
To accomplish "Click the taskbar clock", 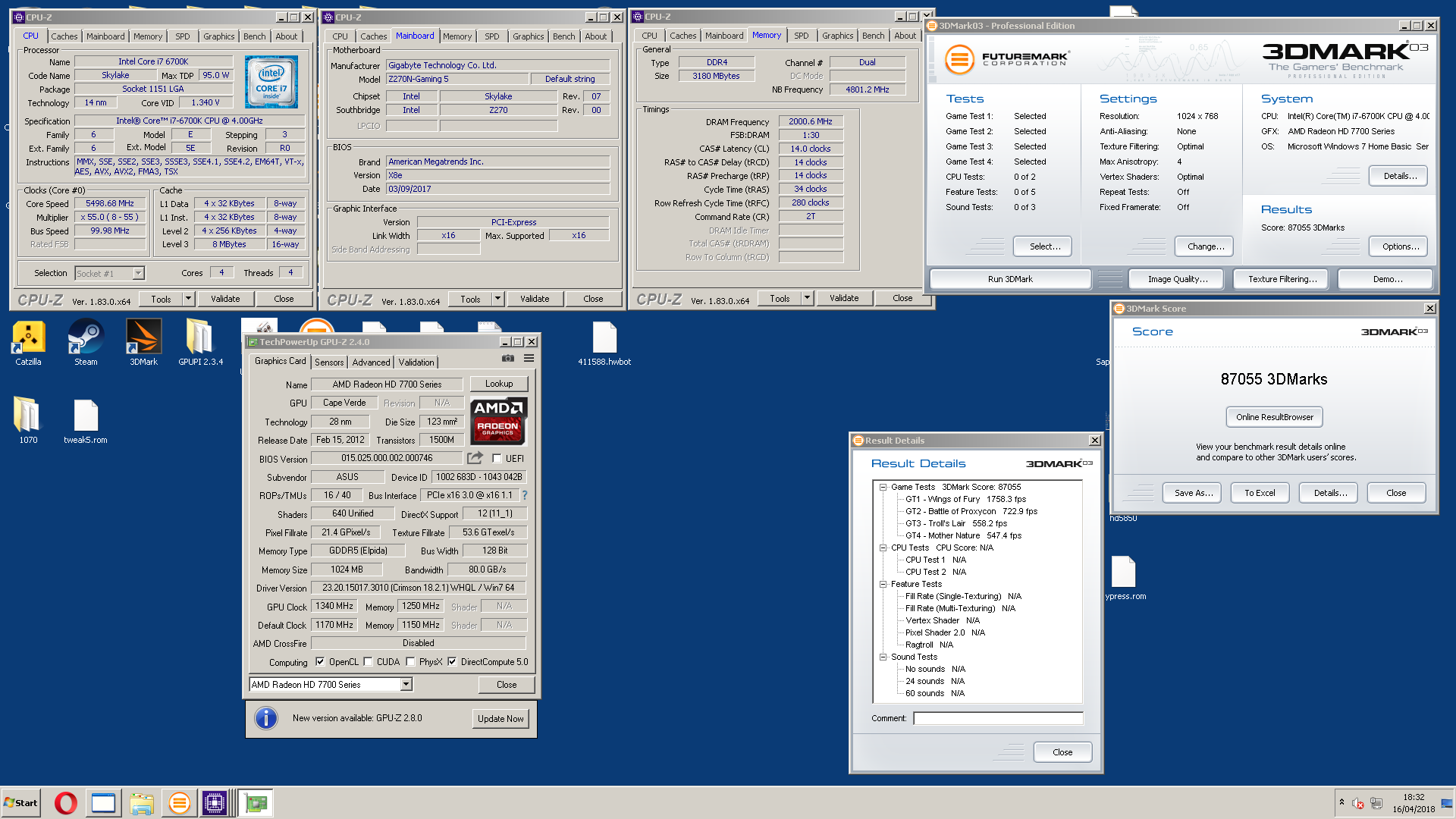I will click(x=1414, y=803).
